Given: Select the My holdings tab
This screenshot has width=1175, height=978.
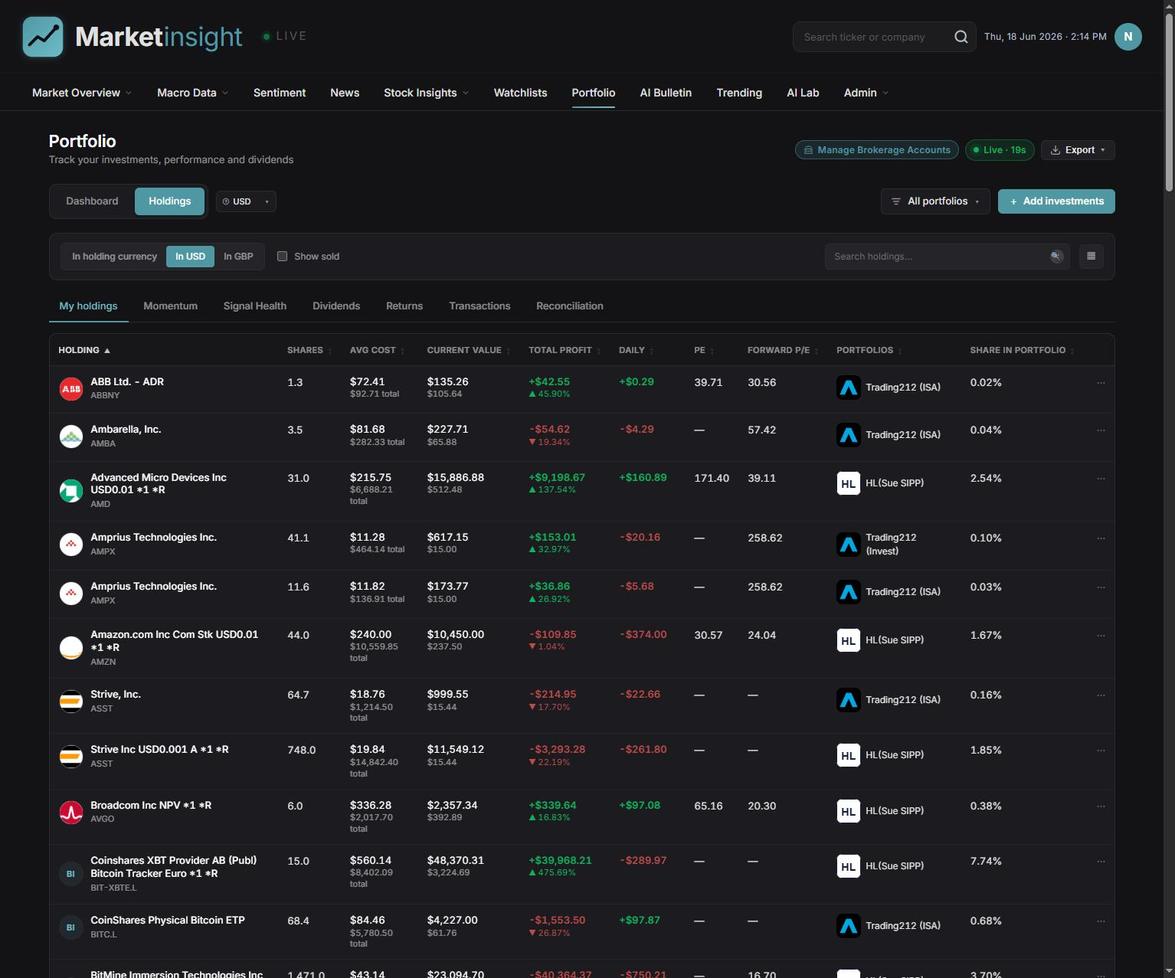Looking at the screenshot, I should pos(88,306).
